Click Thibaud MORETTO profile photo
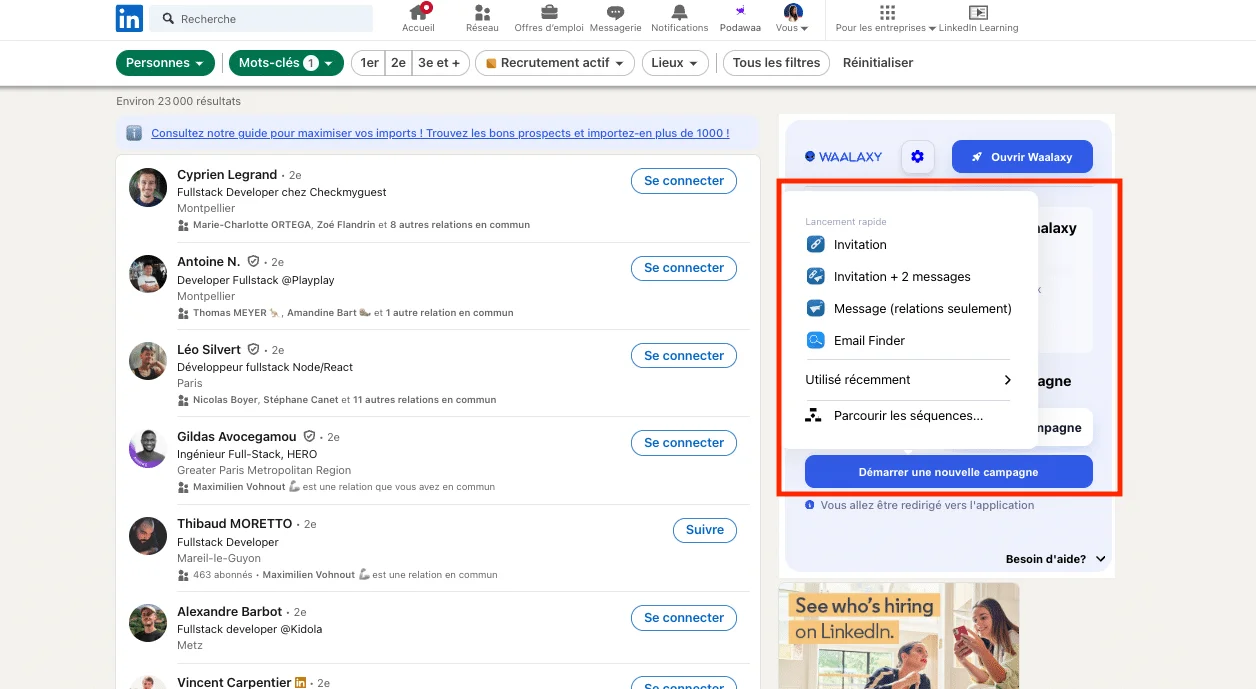This screenshot has width=1256, height=689. [148, 536]
